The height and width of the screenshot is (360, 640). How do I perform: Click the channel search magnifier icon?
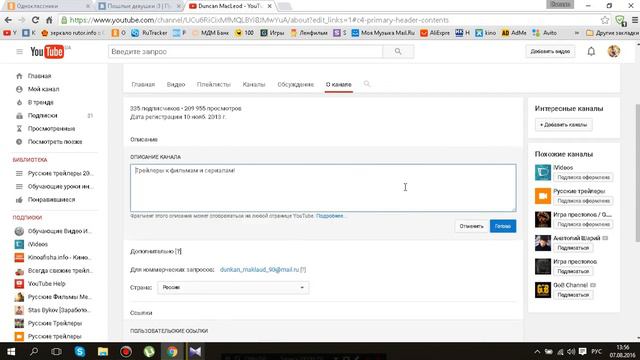pyautogui.click(x=367, y=84)
